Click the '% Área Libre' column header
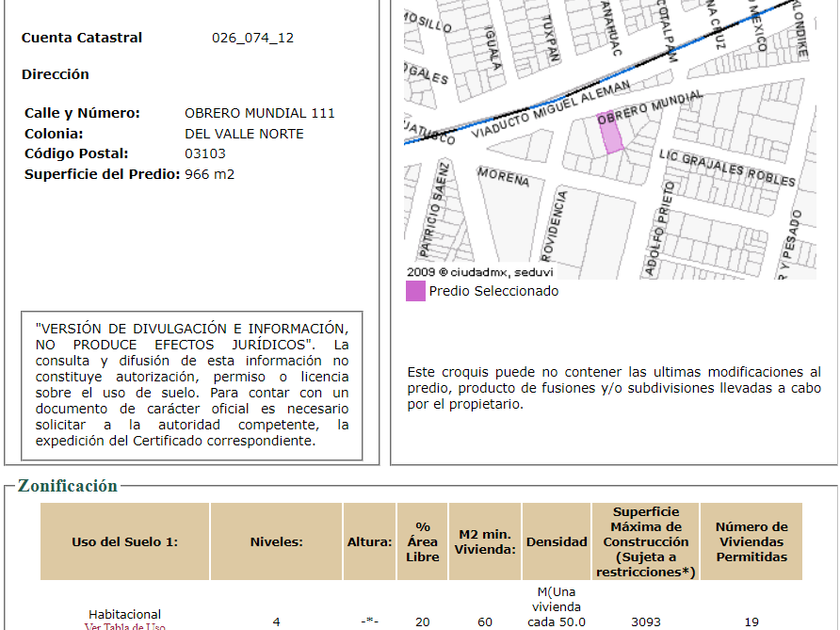840x630 pixels. click(x=422, y=542)
